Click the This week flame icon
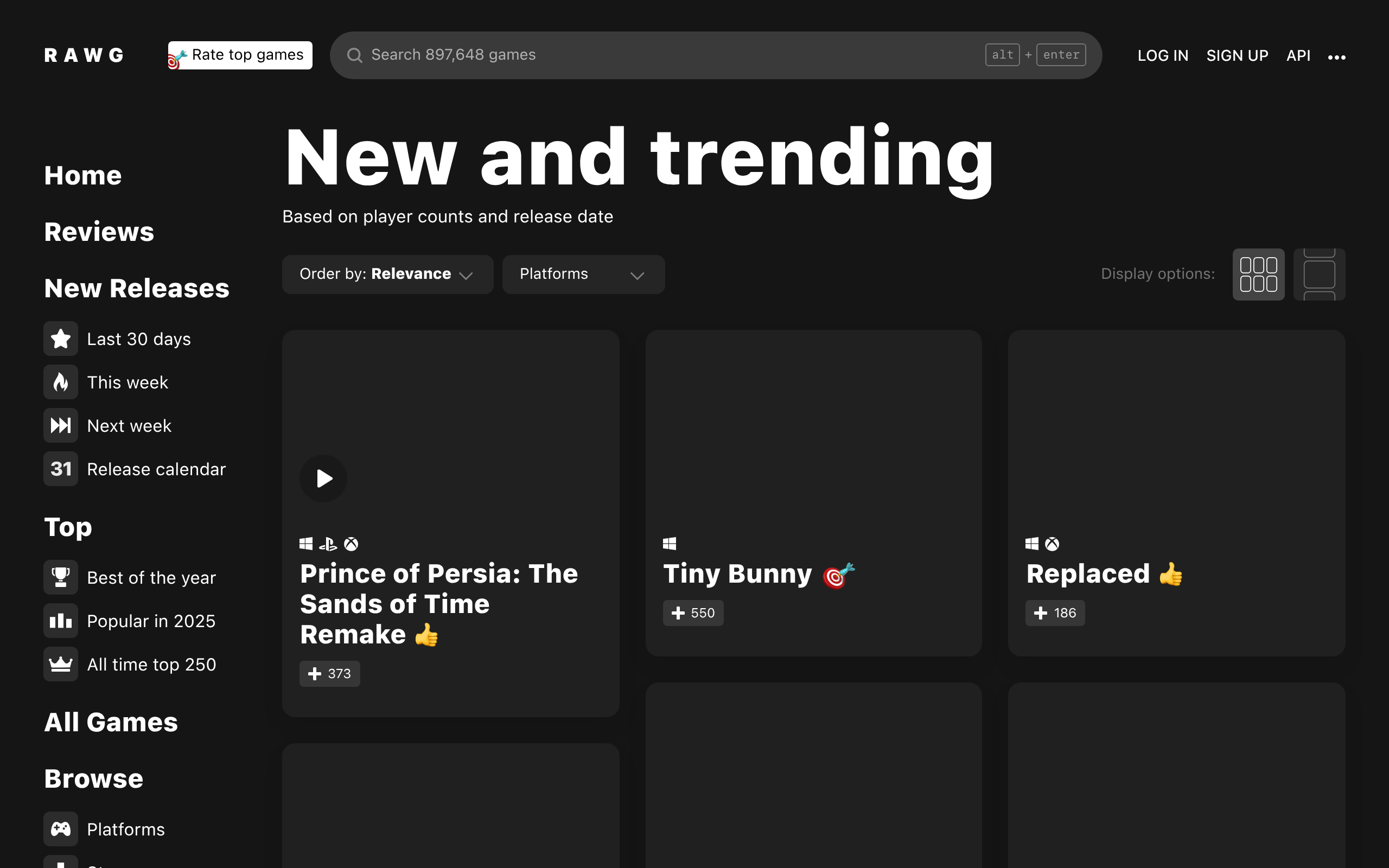This screenshot has height=868, width=1389. coord(60,382)
